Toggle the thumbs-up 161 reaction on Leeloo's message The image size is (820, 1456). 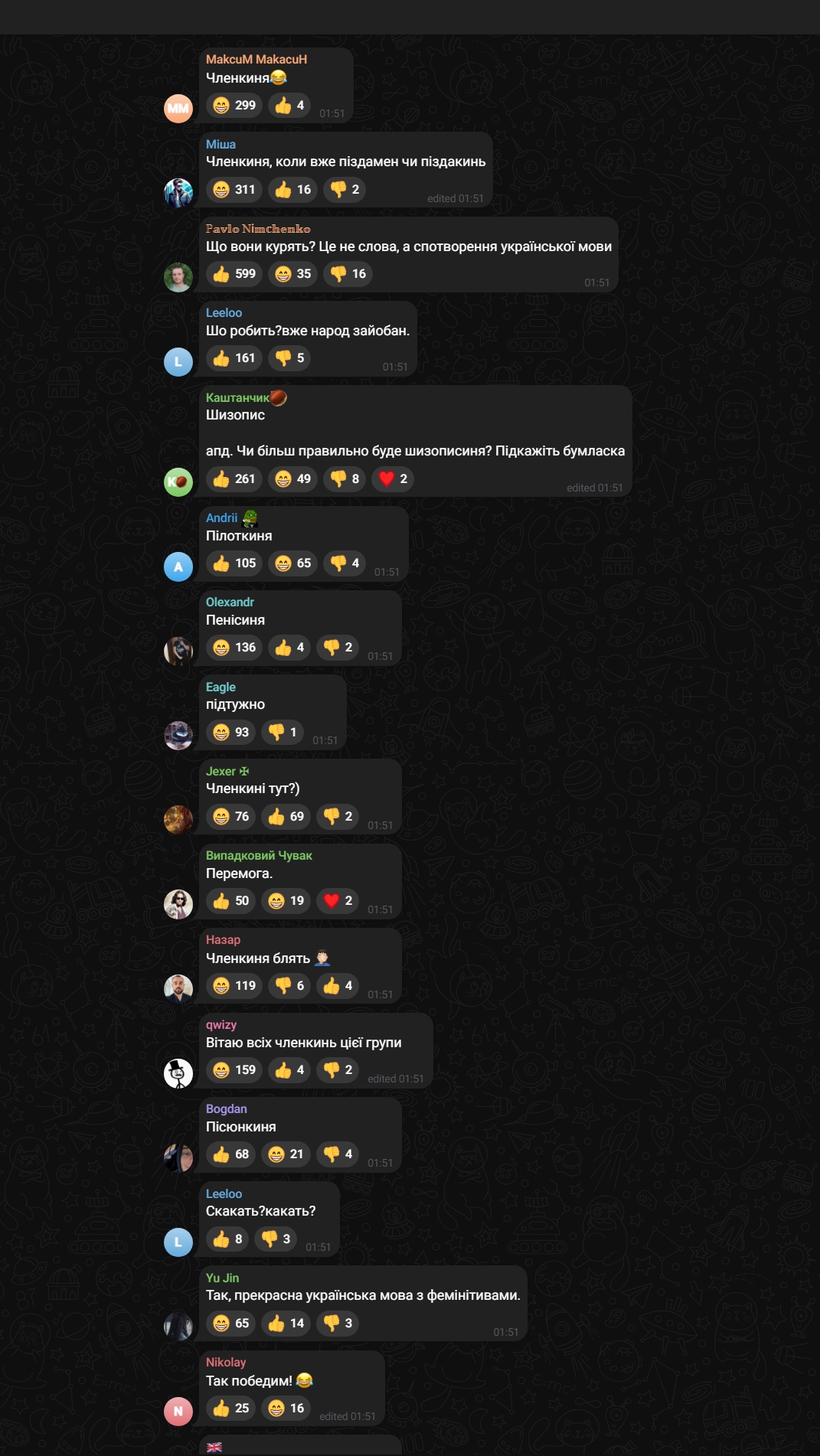[x=234, y=358]
